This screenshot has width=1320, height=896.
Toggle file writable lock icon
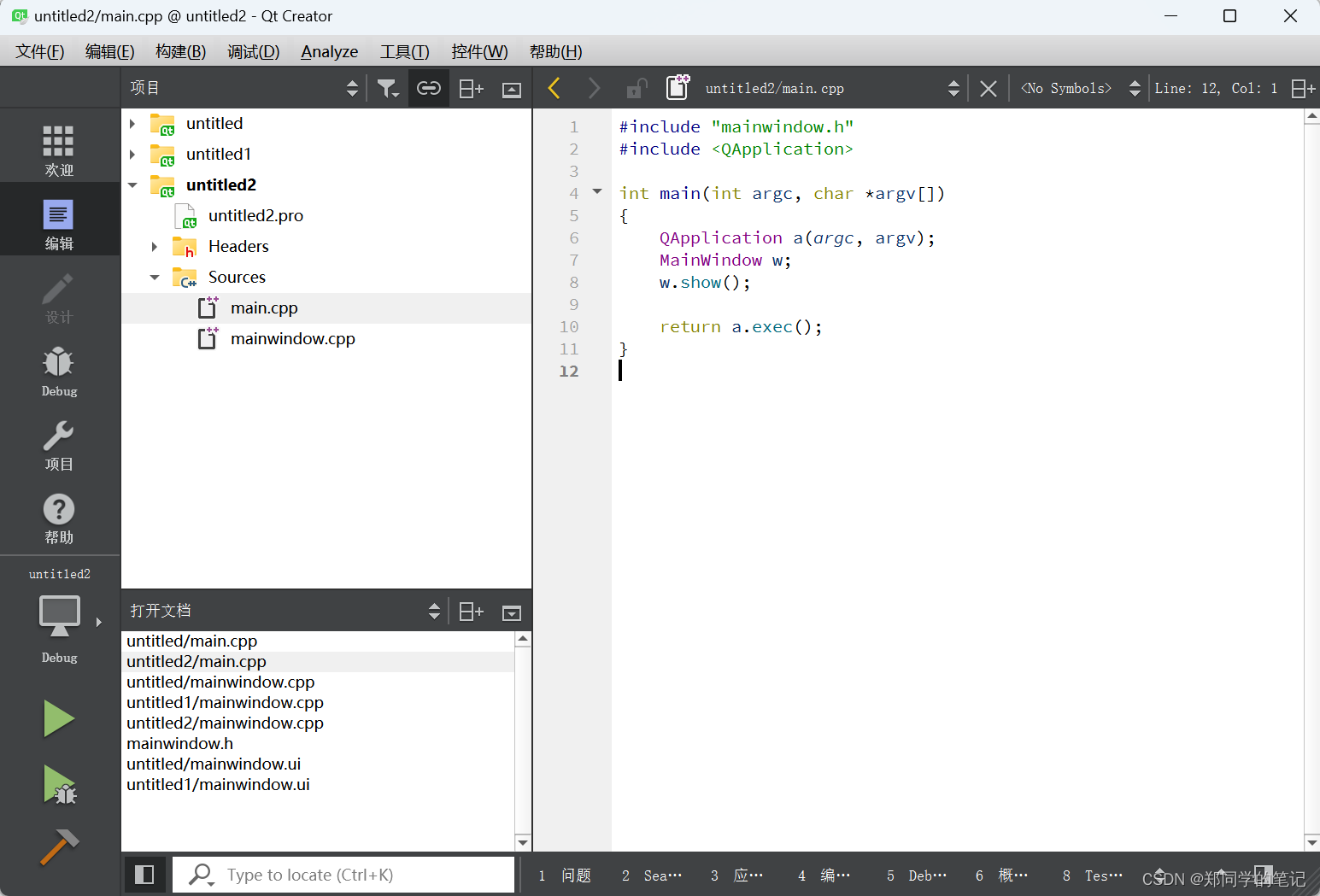click(x=637, y=88)
